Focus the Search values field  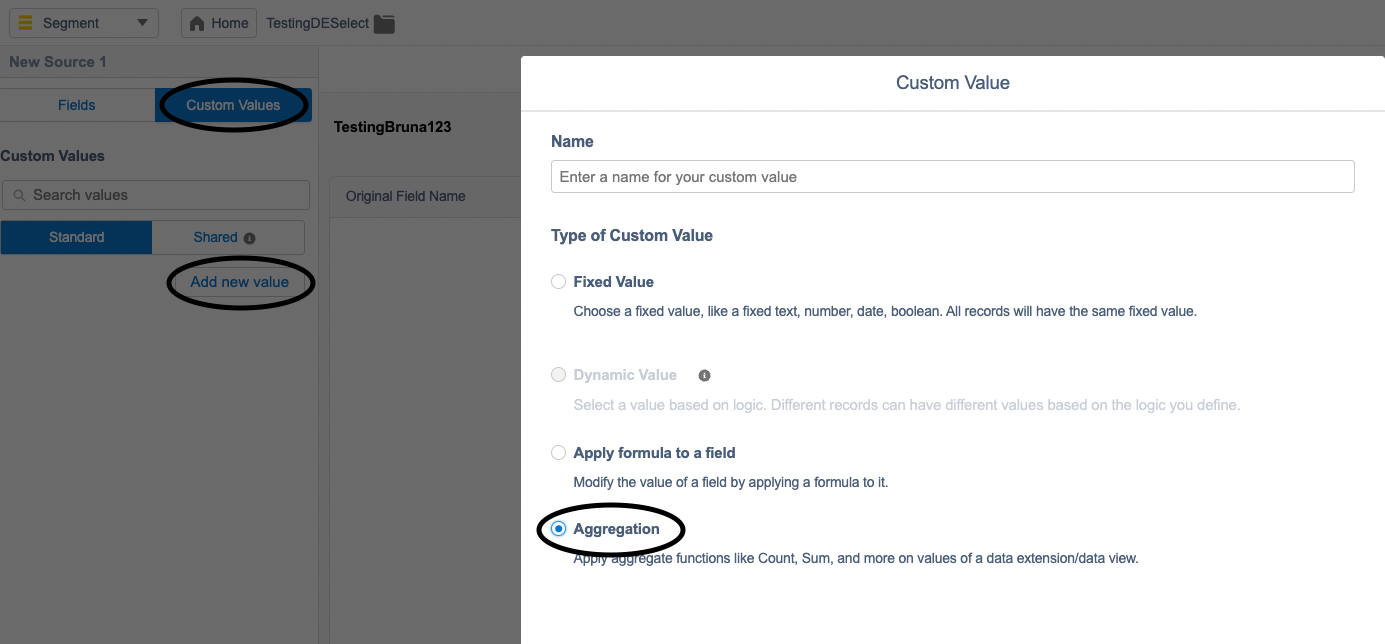pyautogui.click(x=156, y=195)
